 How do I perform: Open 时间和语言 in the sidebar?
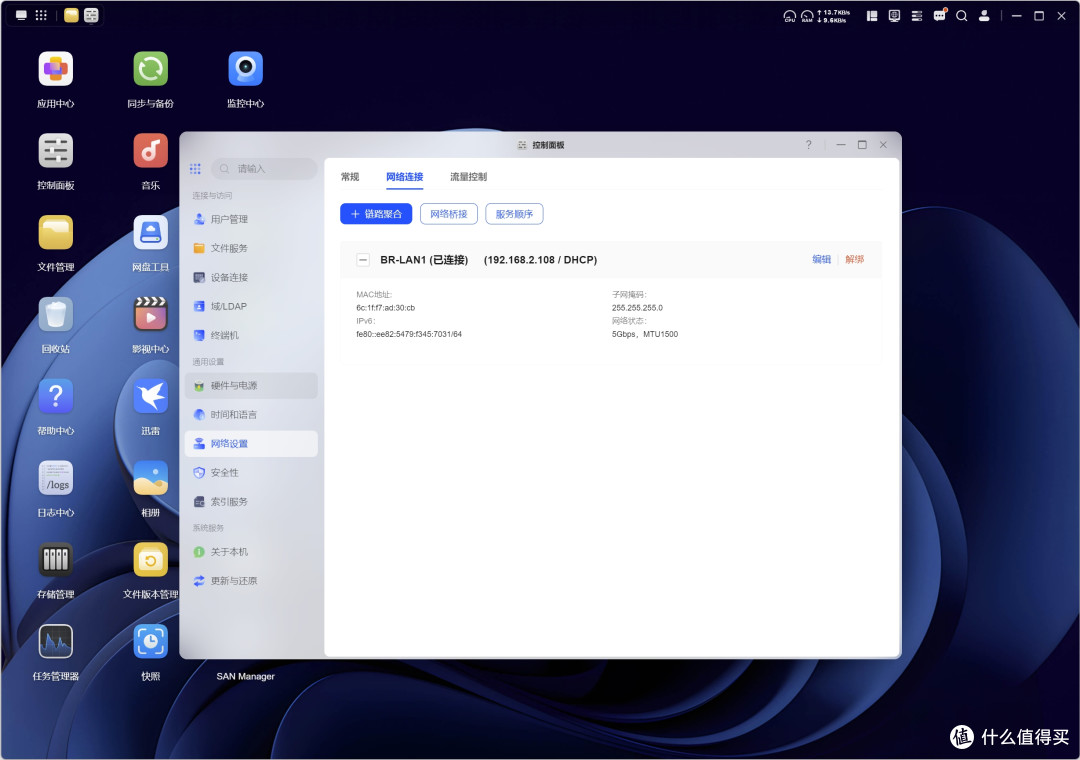click(x=251, y=415)
